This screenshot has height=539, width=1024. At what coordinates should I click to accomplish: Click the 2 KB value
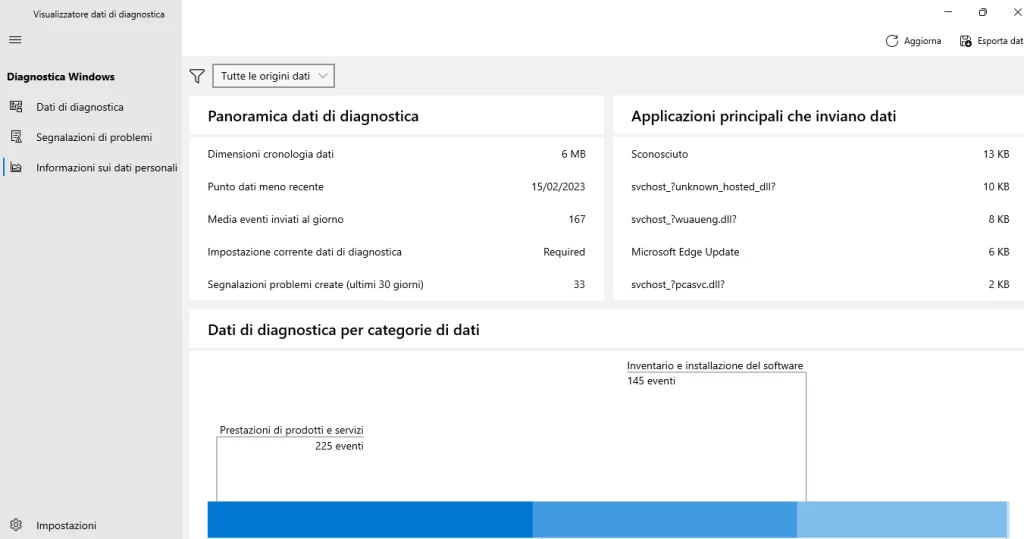[x=999, y=285]
